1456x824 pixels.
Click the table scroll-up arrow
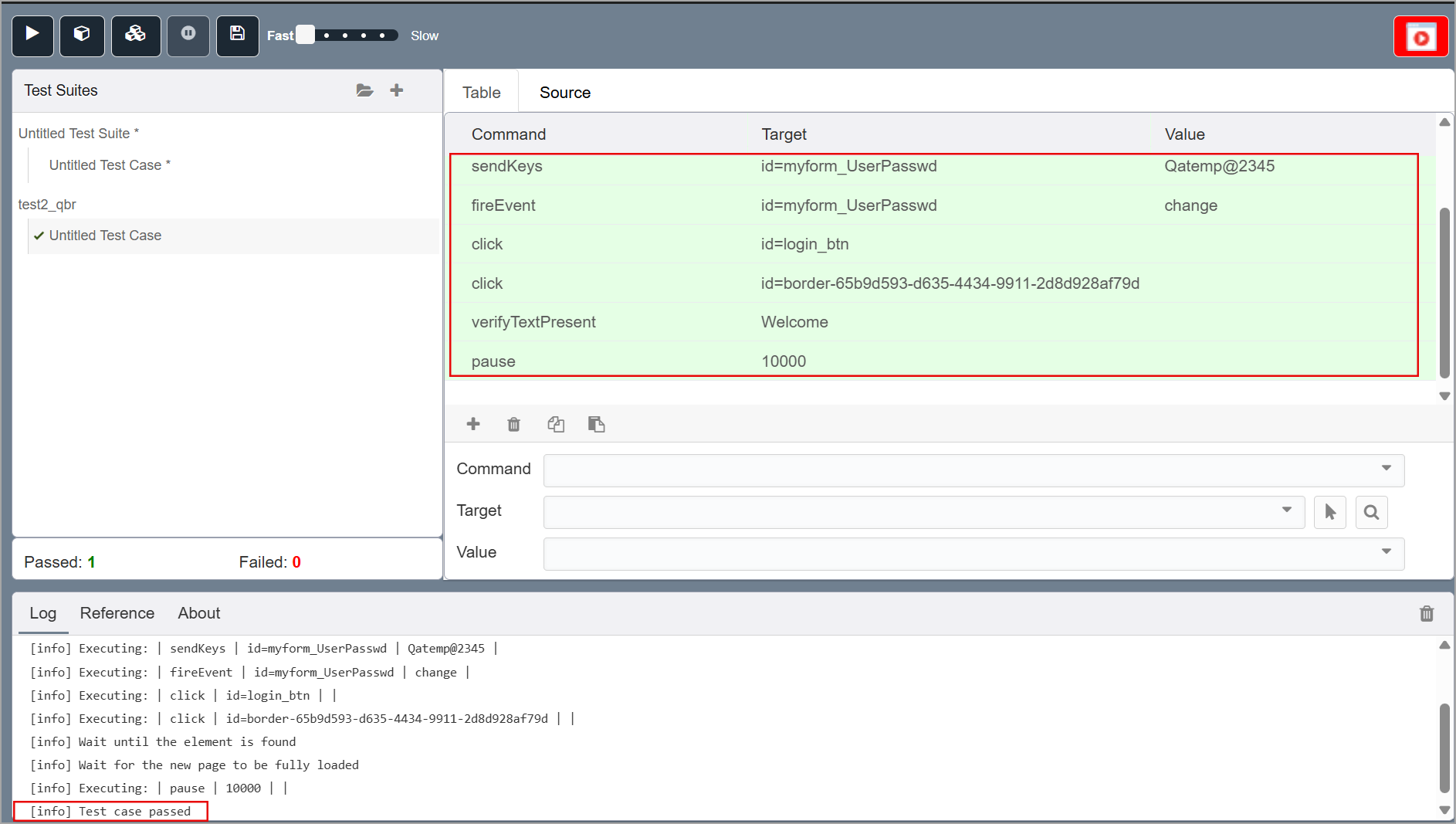point(1445,122)
